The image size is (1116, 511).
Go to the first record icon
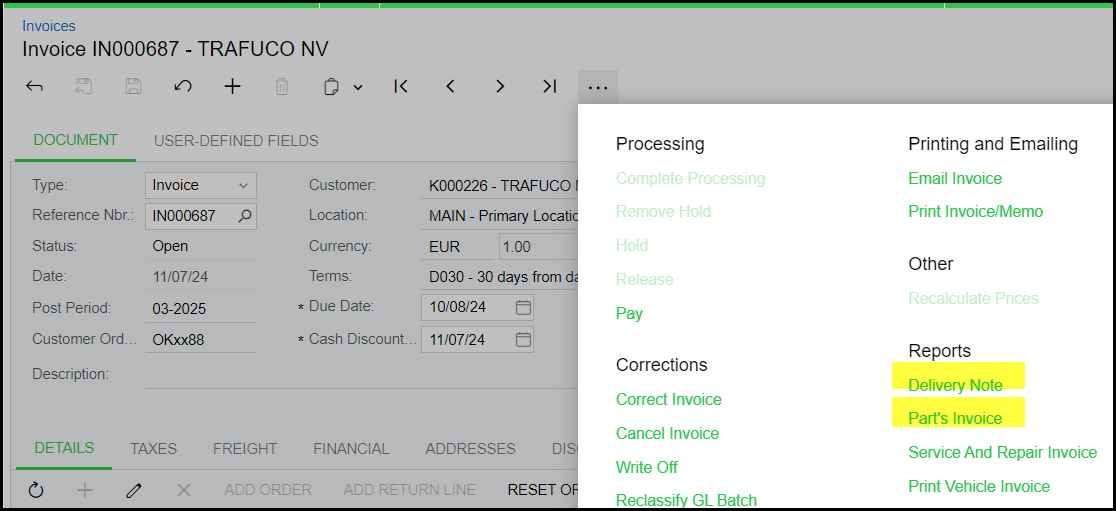click(401, 87)
